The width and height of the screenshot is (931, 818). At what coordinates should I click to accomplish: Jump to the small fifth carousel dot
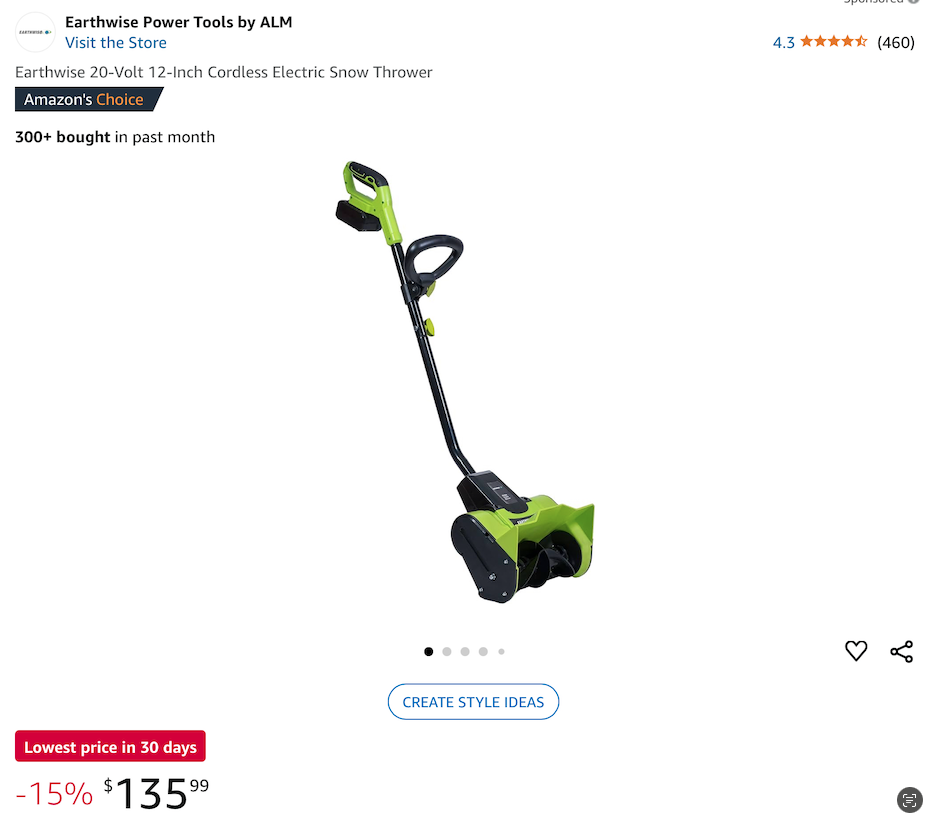(502, 651)
